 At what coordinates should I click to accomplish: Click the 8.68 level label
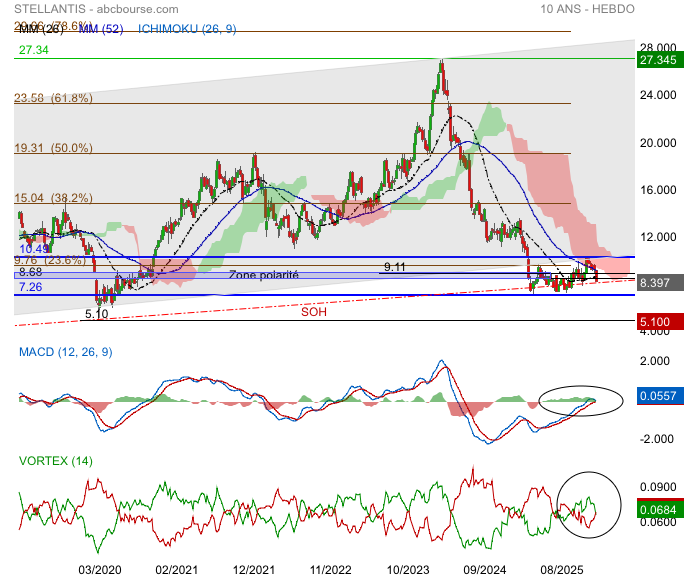31,272
